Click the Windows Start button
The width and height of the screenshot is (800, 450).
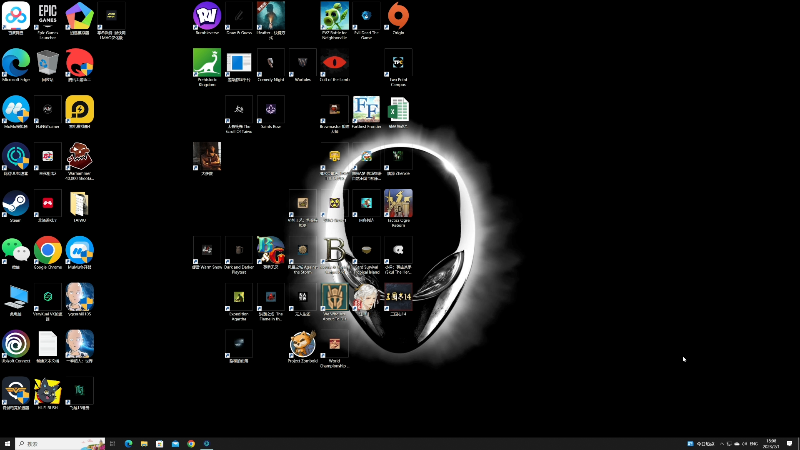pyautogui.click(x=7, y=444)
